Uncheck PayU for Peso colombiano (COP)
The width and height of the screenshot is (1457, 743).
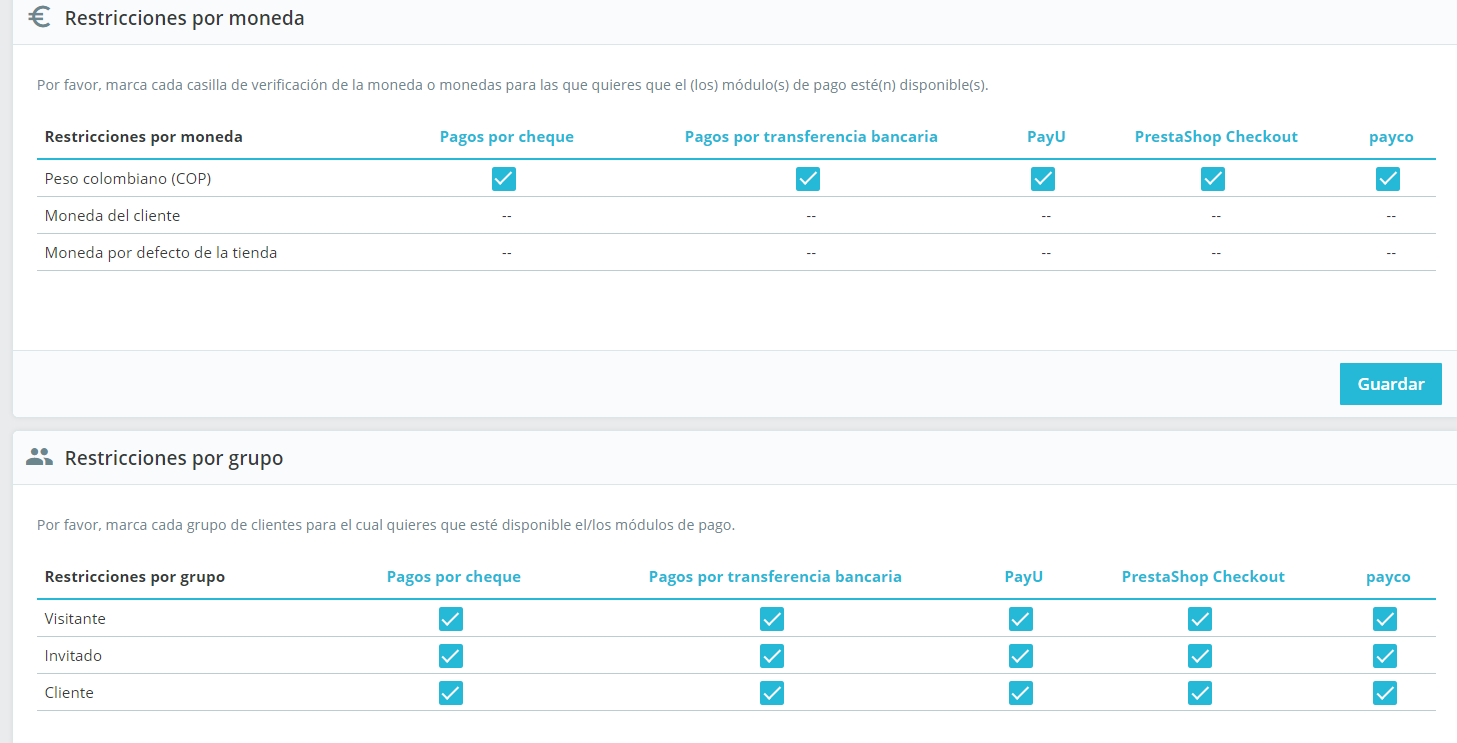point(1043,179)
